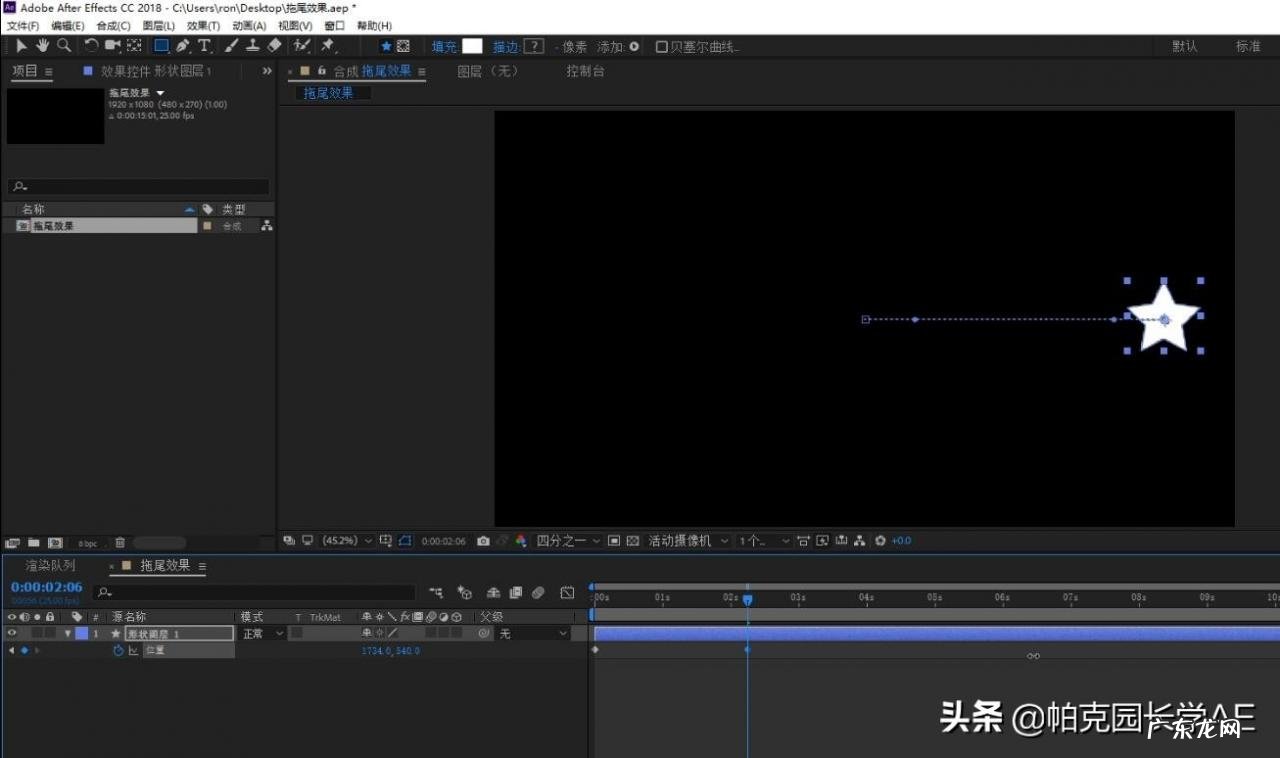Open the 效果(T) menu
Image resolution: width=1280 pixels, height=758 pixels.
tap(201, 25)
